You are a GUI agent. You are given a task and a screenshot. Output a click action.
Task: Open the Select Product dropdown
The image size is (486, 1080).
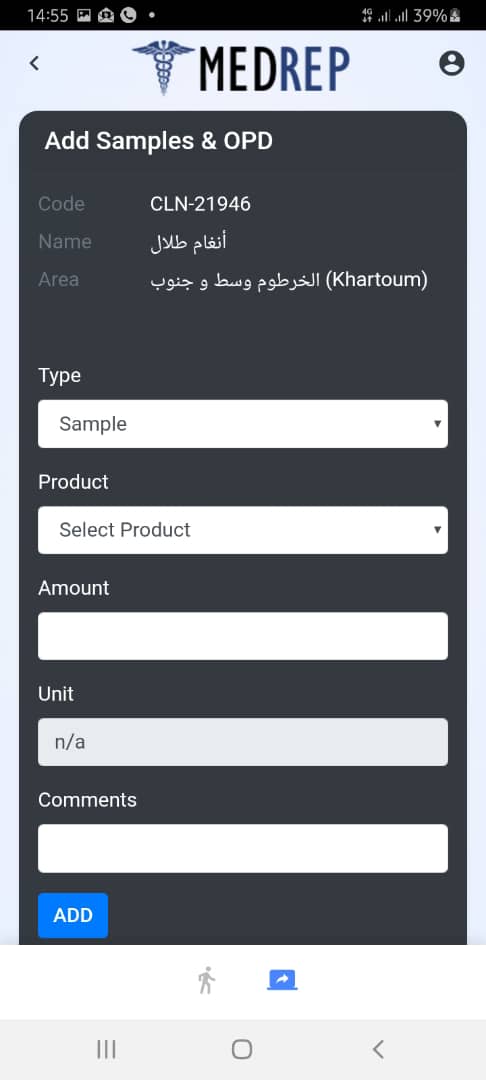[x=243, y=530]
